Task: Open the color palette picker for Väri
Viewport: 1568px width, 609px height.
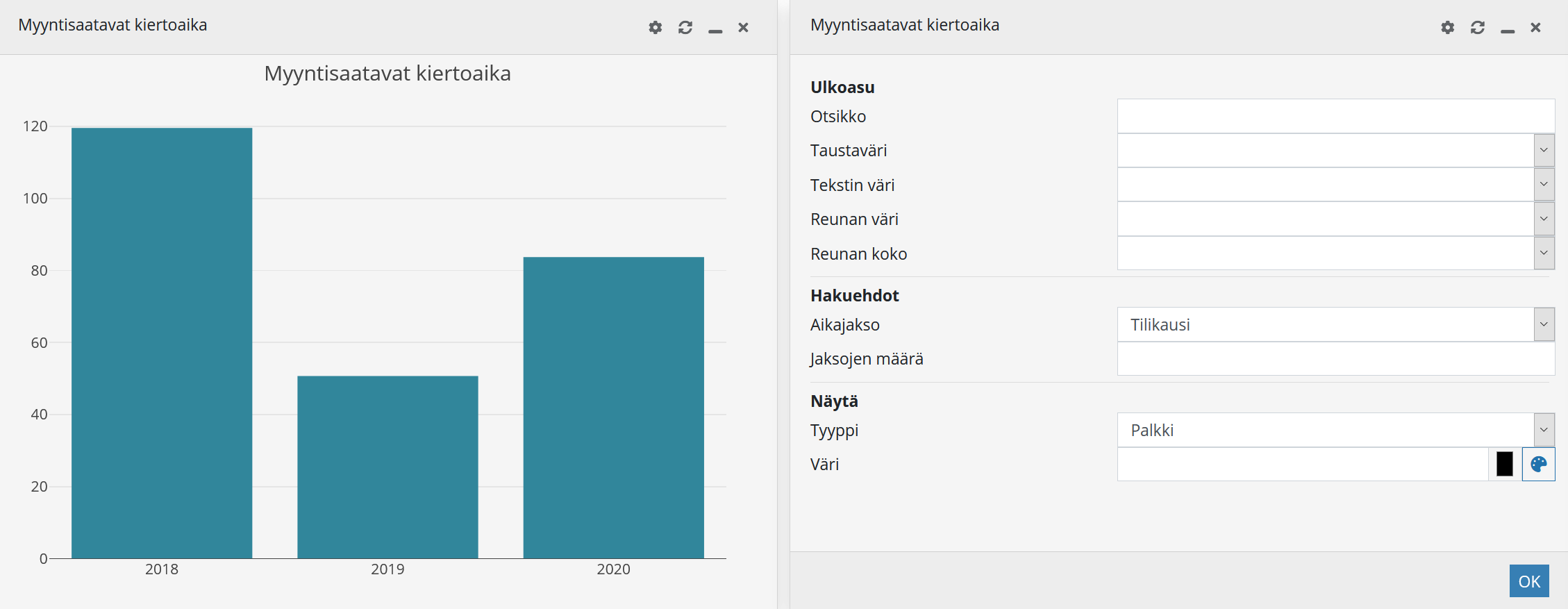Action: pos(1538,465)
